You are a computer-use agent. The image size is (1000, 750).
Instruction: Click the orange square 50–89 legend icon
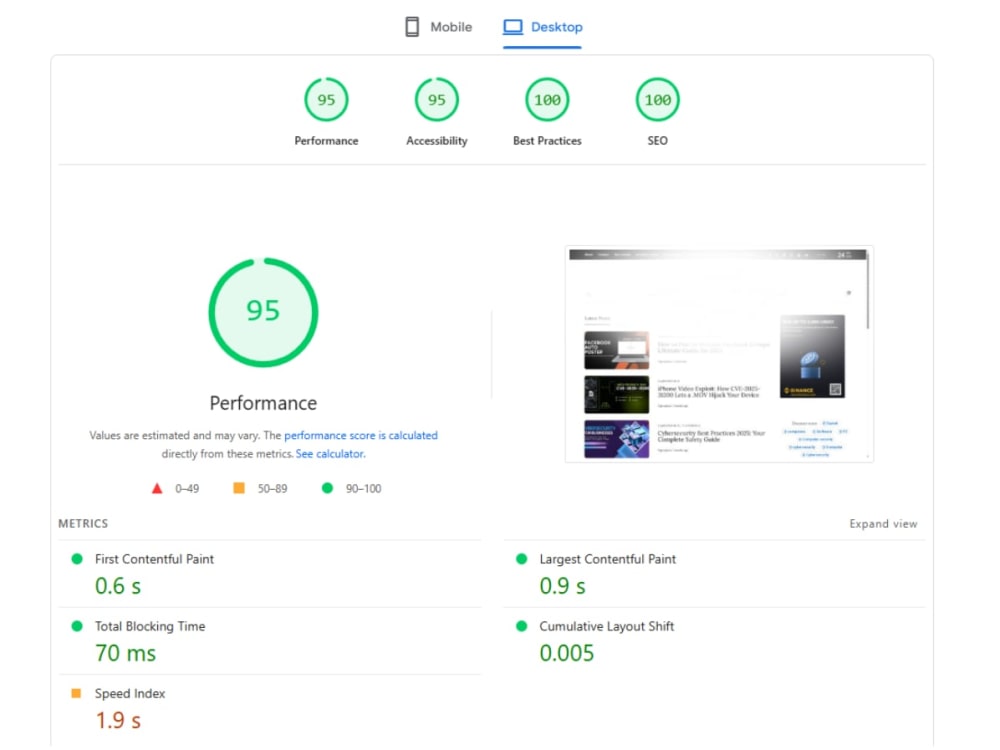pyautogui.click(x=239, y=488)
